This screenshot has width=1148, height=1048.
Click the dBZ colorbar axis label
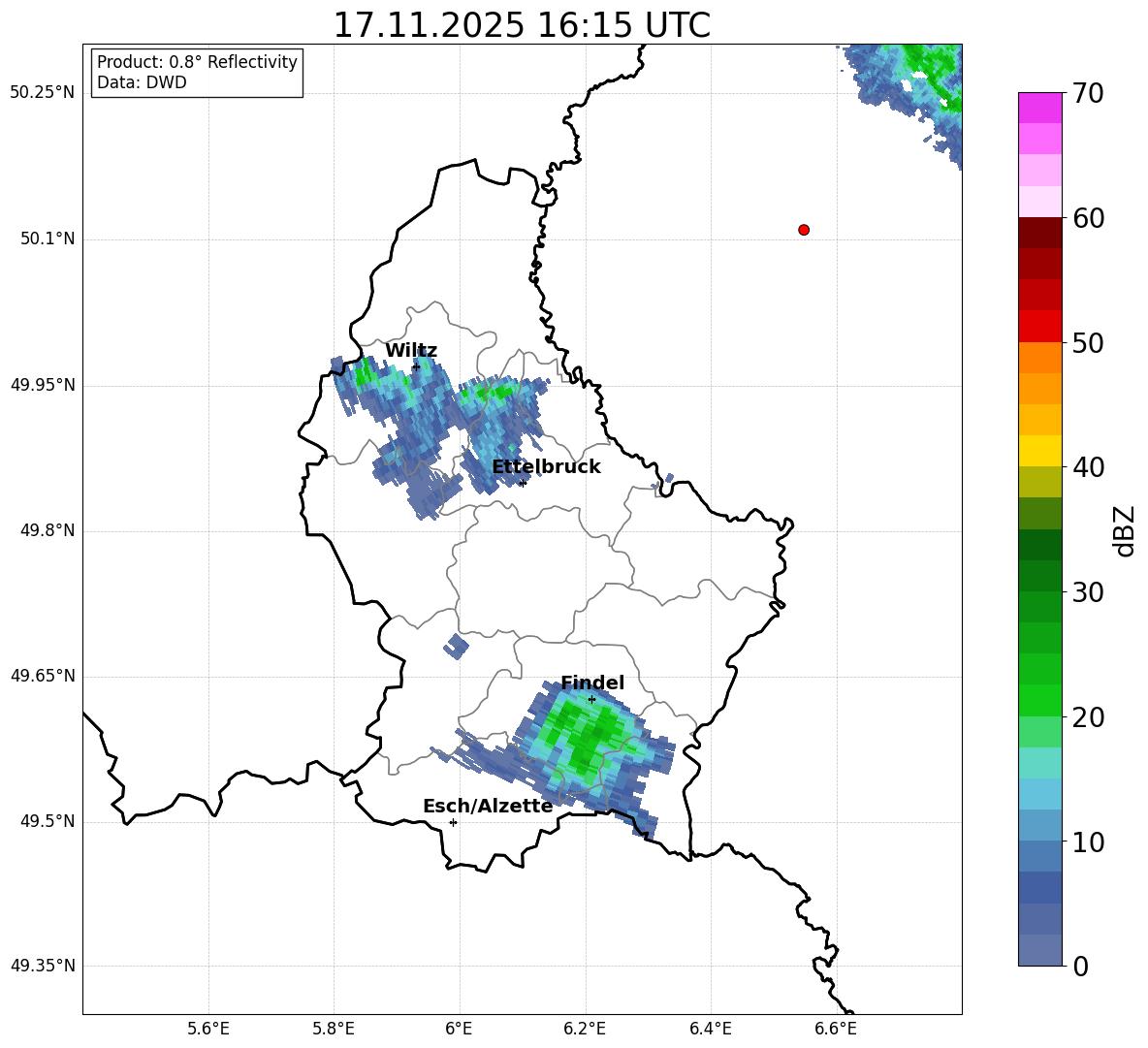point(1125,530)
